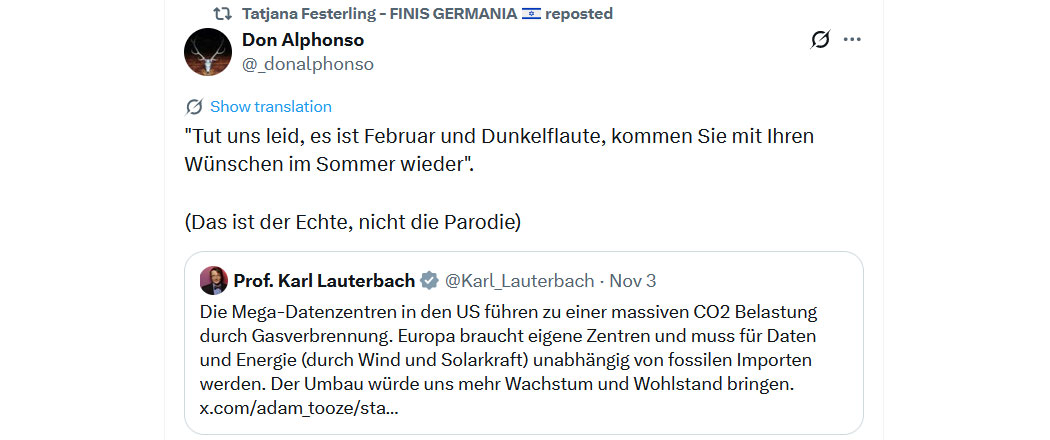Viewport: 1050px width, 440px height.
Task: Click the Prof. Karl Lauterbach name
Action: (325, 280)
